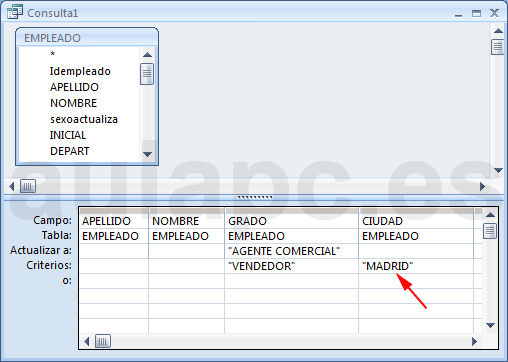Select the NOMBRE field in table list
The image size is (508, 362).
(x=73, y=103)
